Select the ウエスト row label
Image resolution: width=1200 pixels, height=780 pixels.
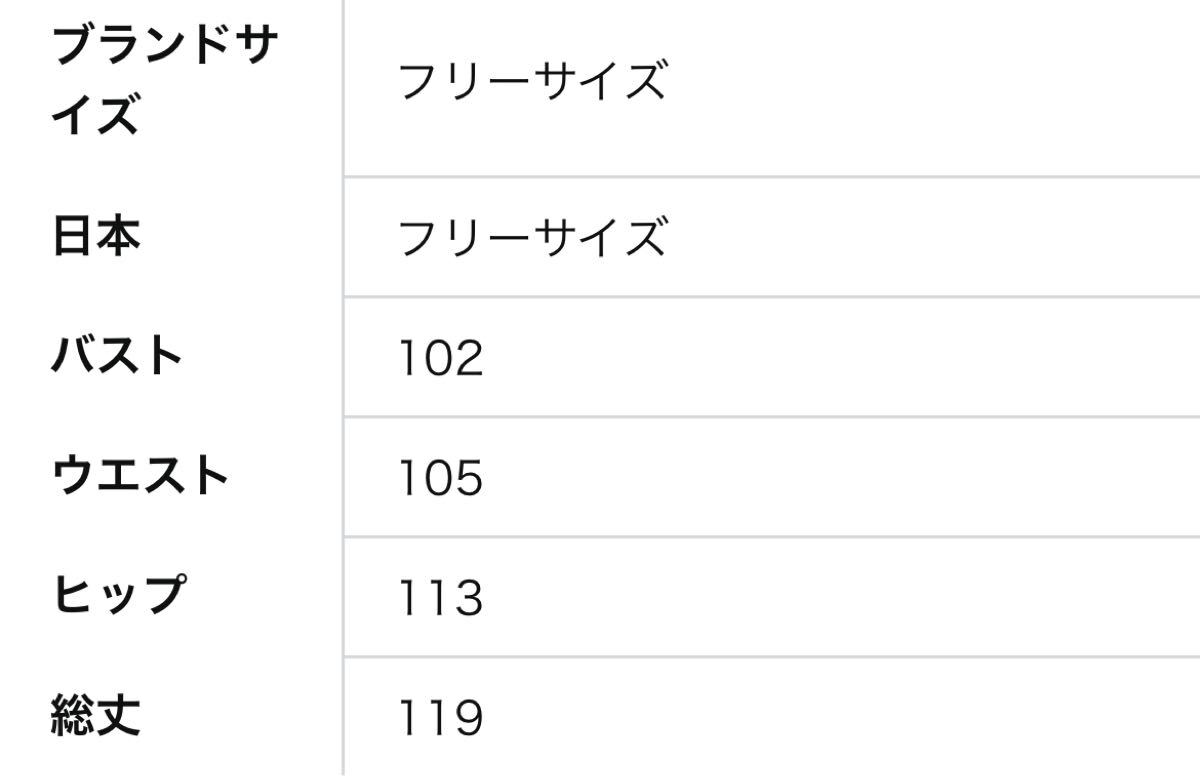click(140, 477)
